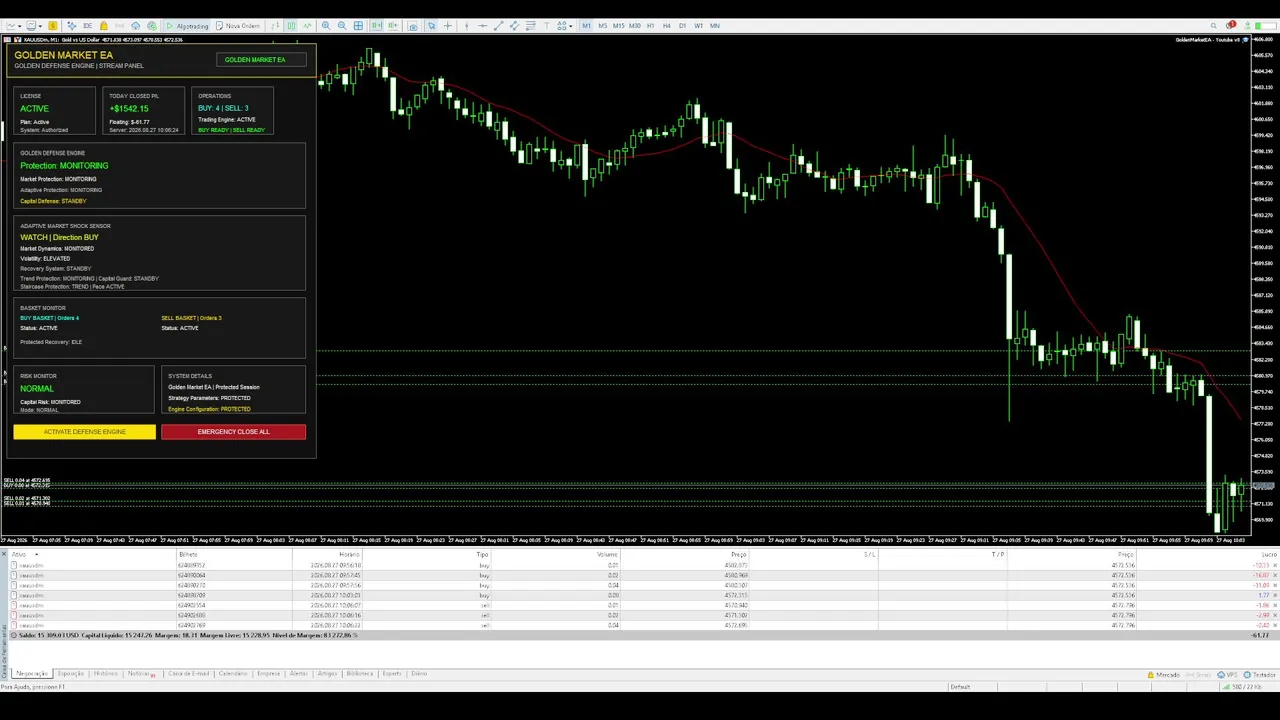Screen dimensions: 1280x720
Task: Open the search magnifier in toolbar
Action: [1214, 26]
